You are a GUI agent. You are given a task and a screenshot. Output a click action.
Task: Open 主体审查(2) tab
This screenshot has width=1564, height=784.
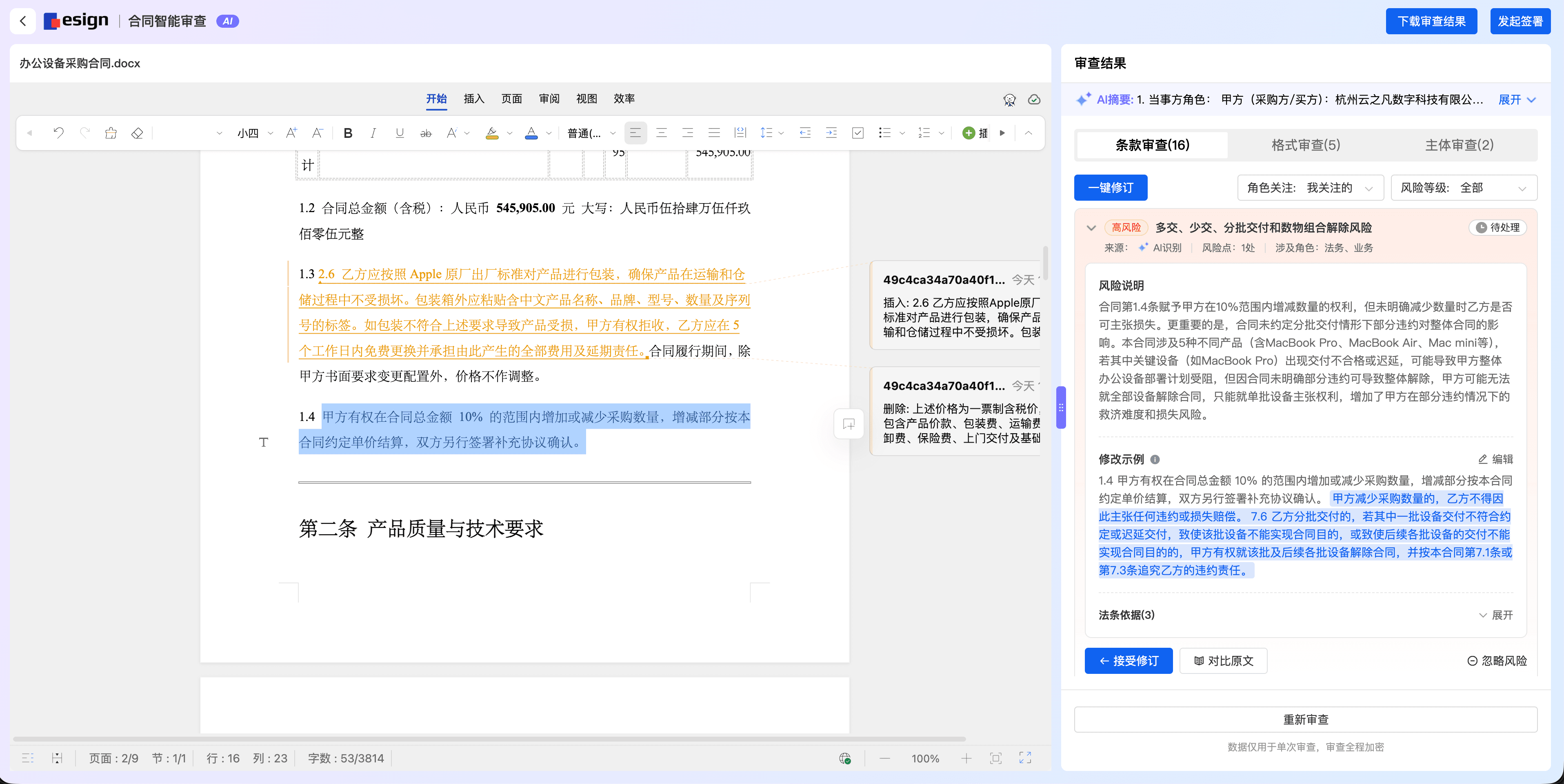(x=1459, y=145)
